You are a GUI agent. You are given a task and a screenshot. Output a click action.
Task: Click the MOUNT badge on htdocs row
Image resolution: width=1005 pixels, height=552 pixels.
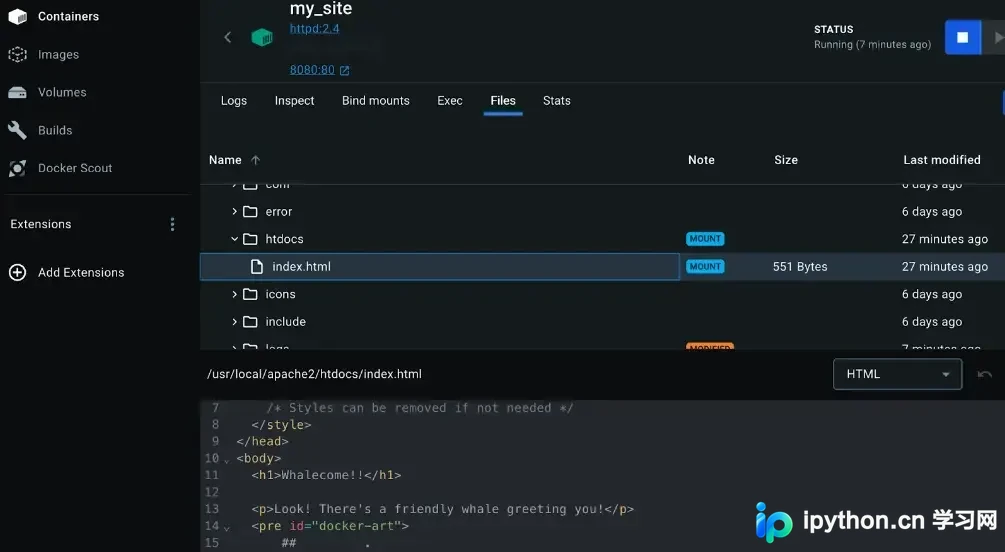click(705, 239)
